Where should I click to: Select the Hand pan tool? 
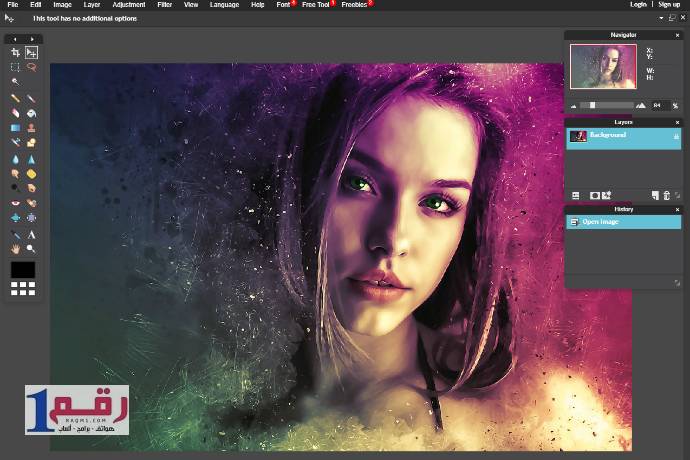click(15, 248)
